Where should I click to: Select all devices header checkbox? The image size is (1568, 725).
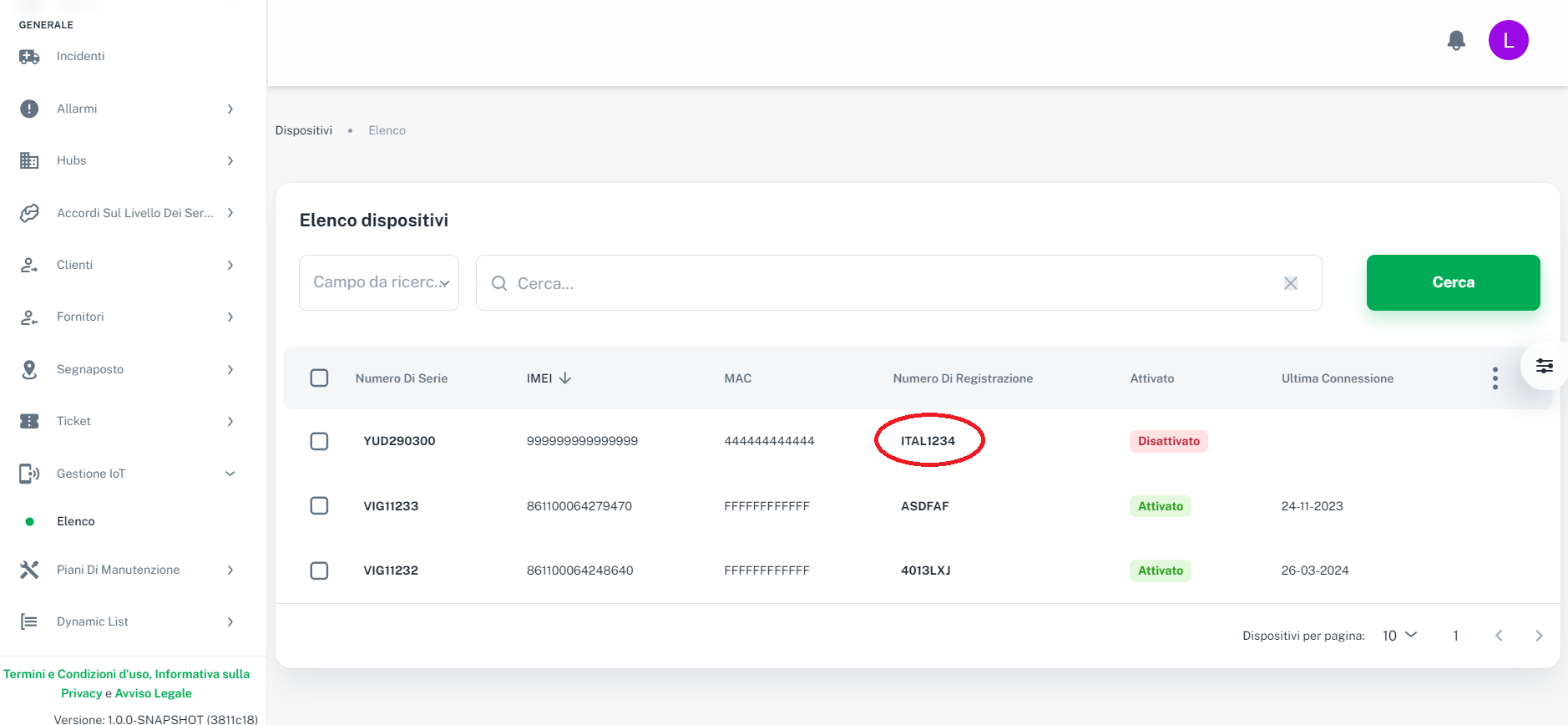319,378
